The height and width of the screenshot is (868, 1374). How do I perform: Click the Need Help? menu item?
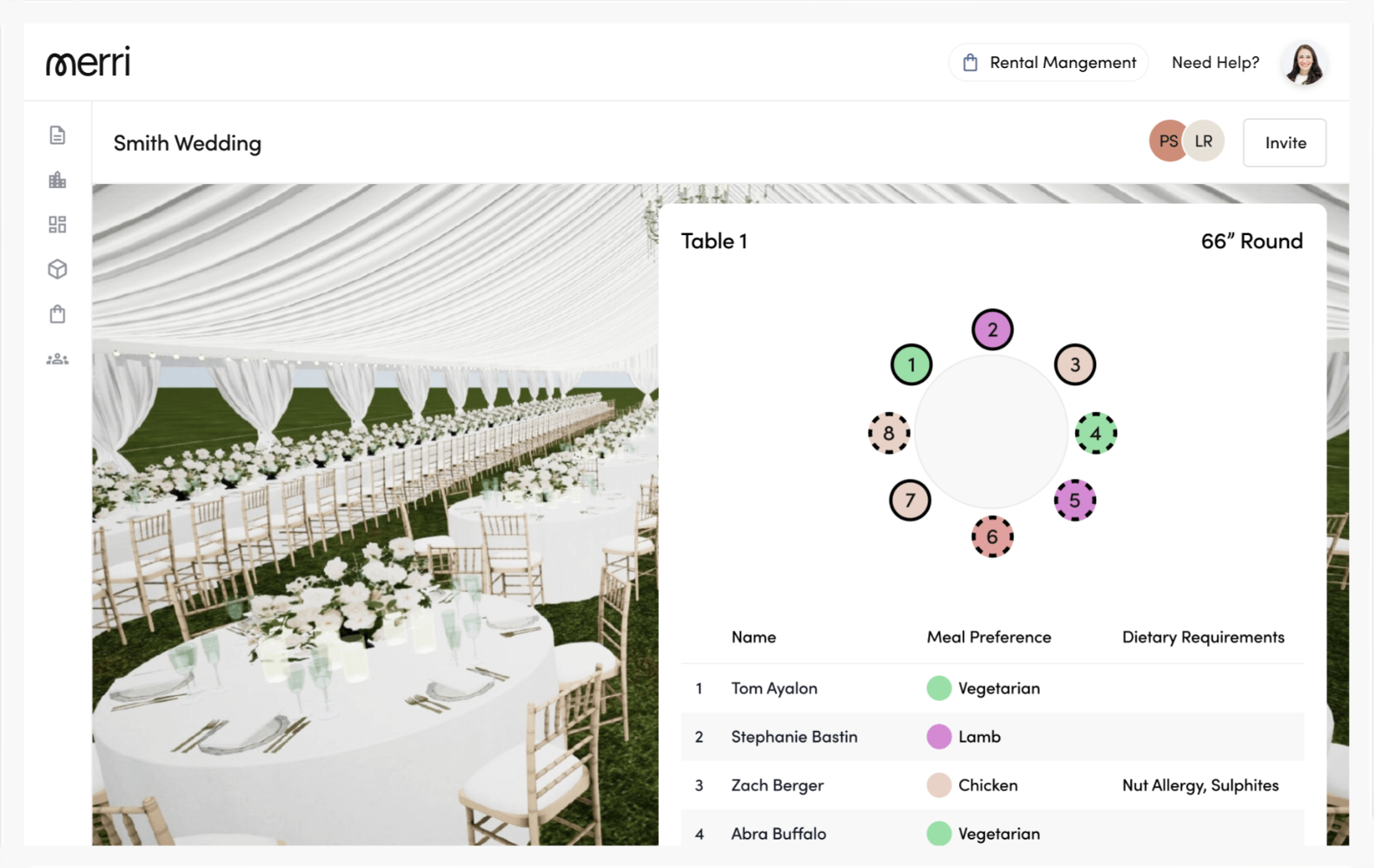pyautogui.click(x=1214, y=62)
